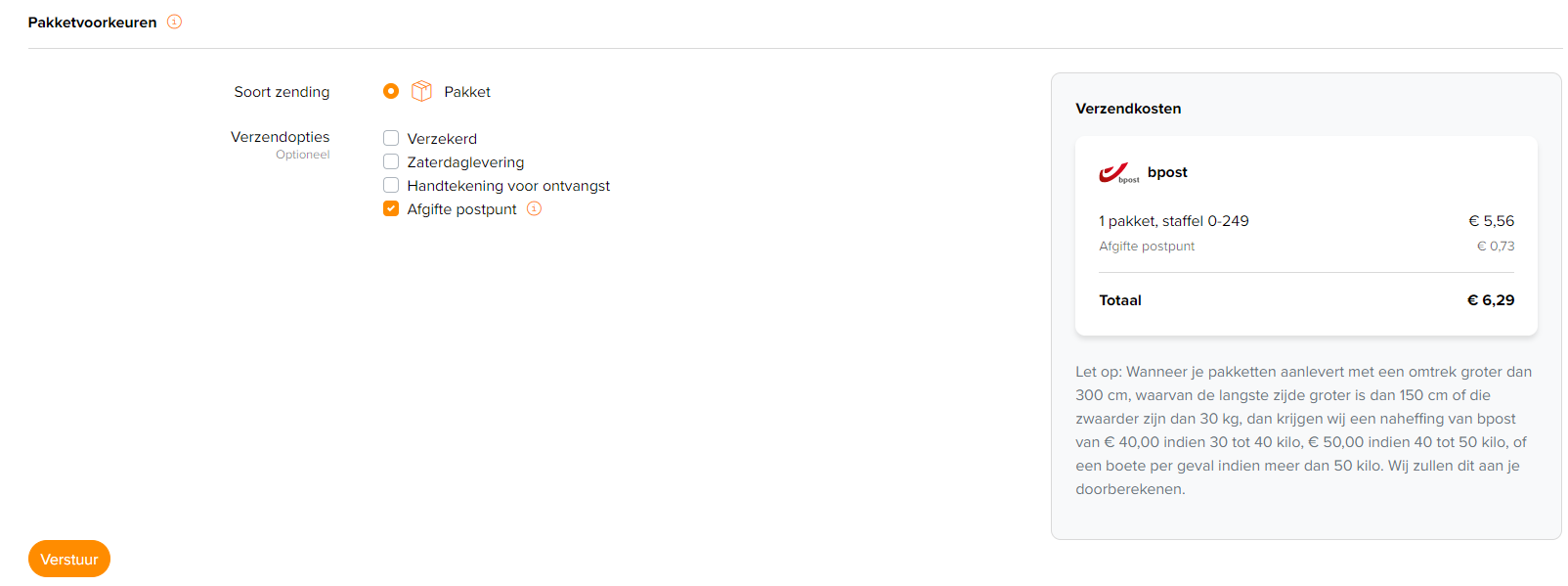This screenshot has height=586, width=1568.
Task: Click the Verstuur button
Action: pyautogui.click(x=69, y=559)
